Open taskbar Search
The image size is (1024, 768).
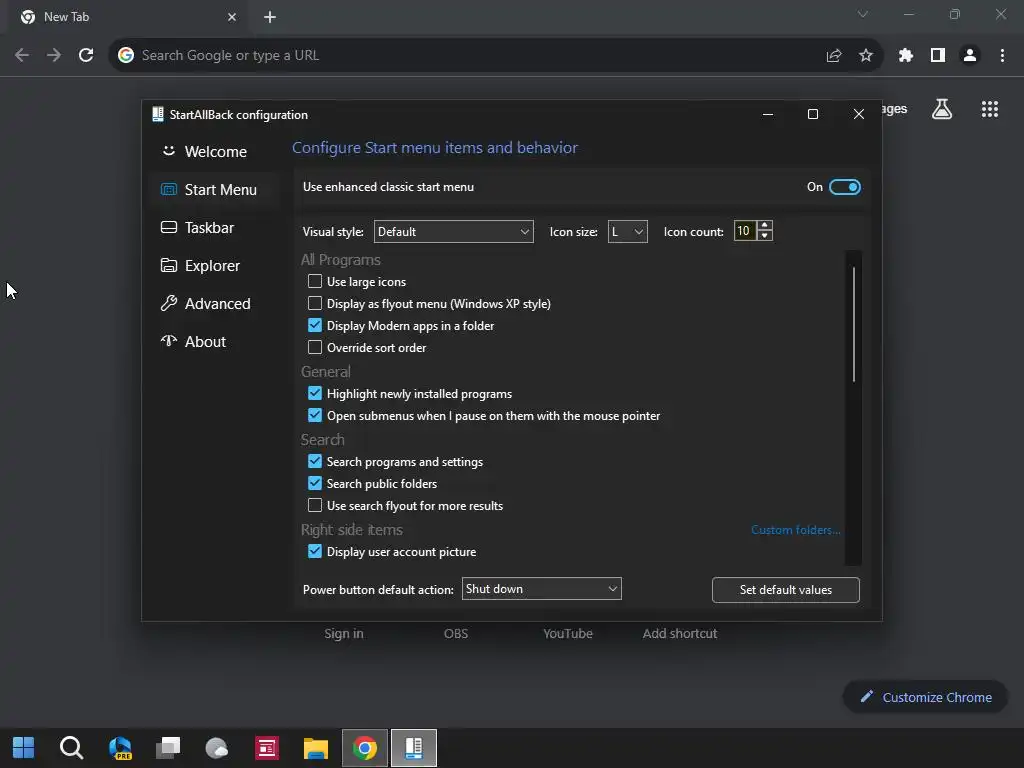pyautogui.click(x=71, y=748)
